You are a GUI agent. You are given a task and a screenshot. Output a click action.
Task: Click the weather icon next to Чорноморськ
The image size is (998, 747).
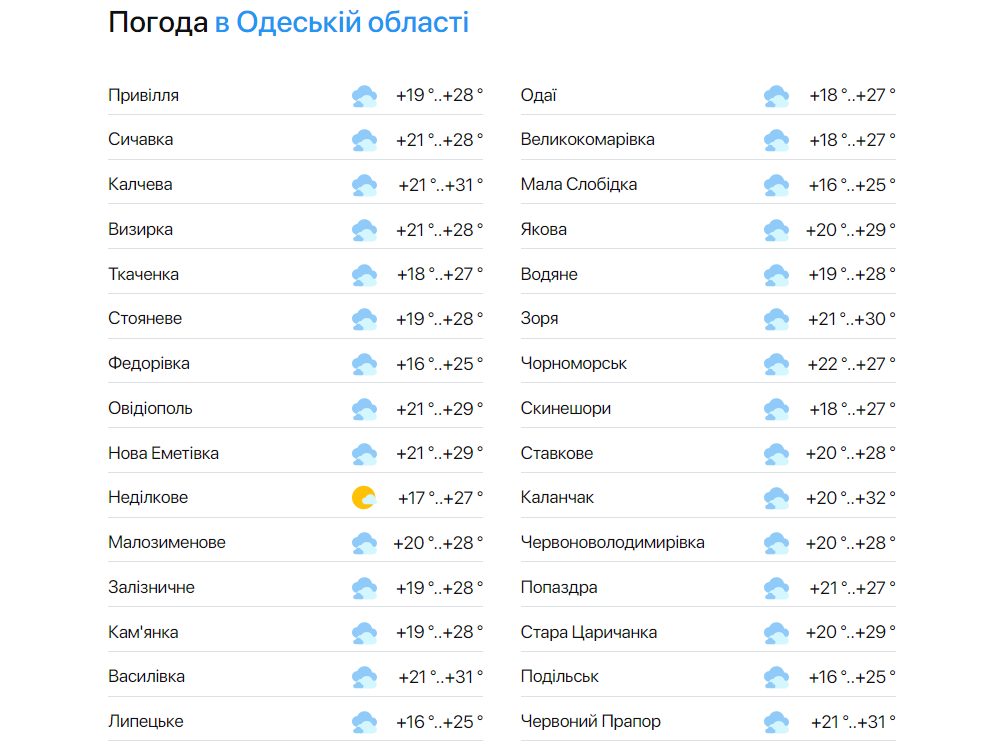pyautogui.click(x=776, y=363)
